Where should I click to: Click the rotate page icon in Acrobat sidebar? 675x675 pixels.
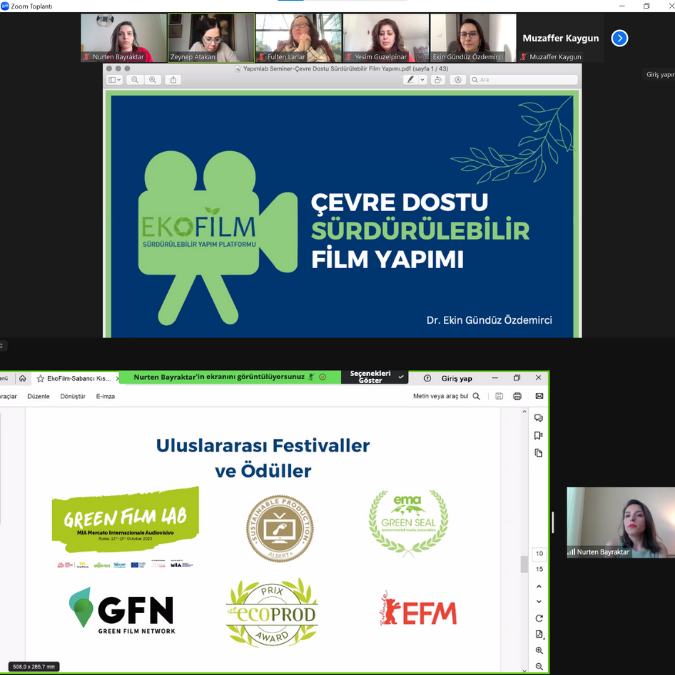(x=539, y=618)
